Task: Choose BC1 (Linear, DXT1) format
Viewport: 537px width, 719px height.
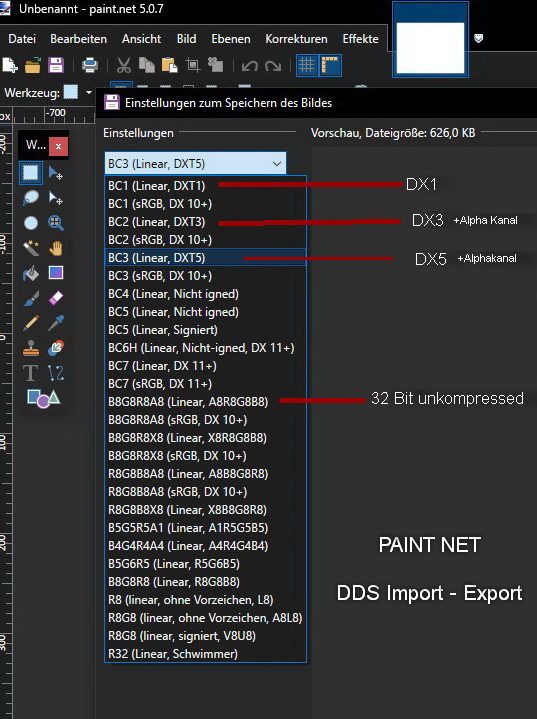Action: point(205,186)
